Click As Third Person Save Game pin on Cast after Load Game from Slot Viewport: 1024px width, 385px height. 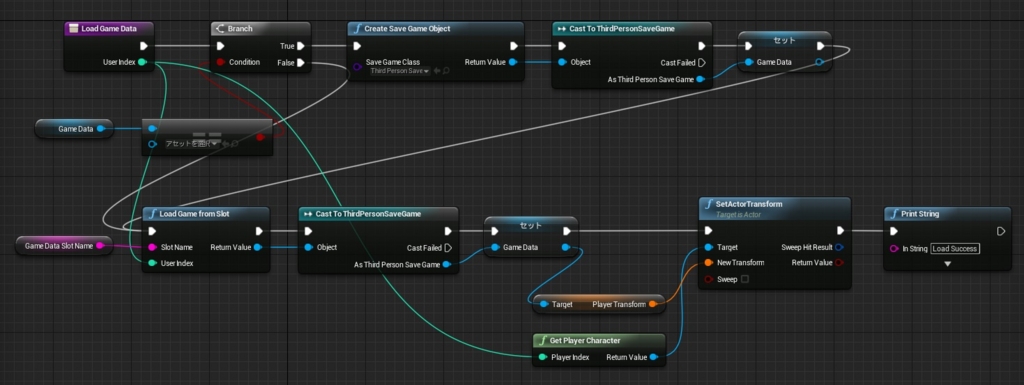point(446,264)
